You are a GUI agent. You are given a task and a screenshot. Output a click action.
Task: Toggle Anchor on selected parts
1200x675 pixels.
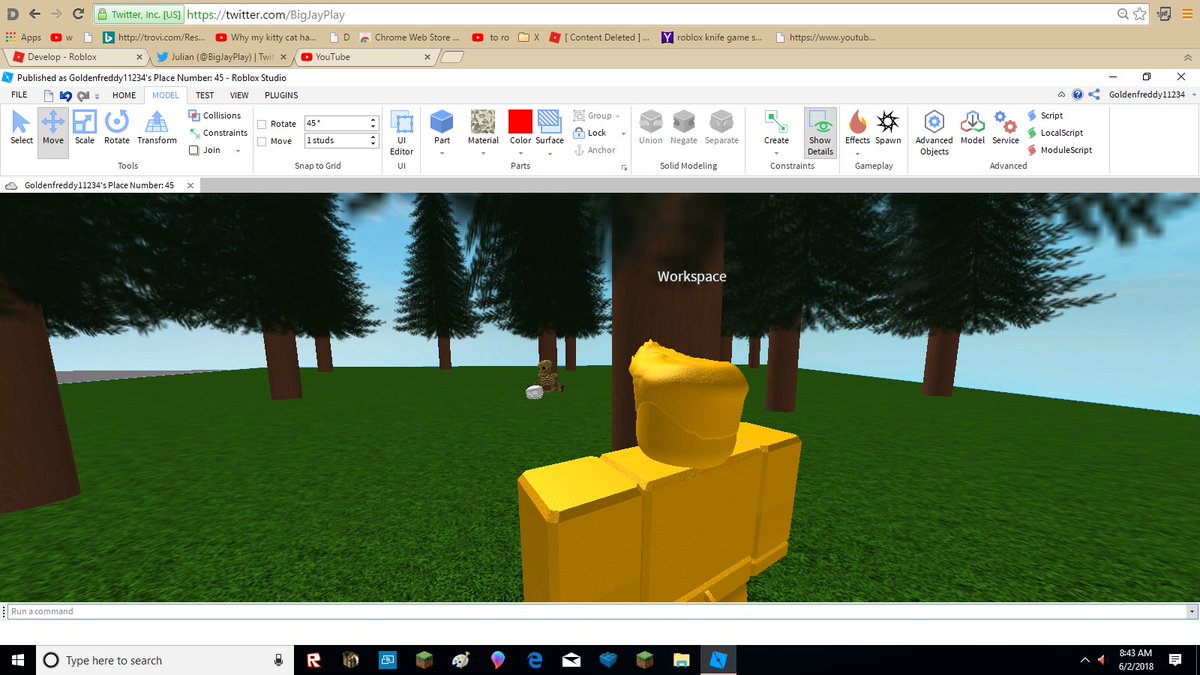click(595, 150)
